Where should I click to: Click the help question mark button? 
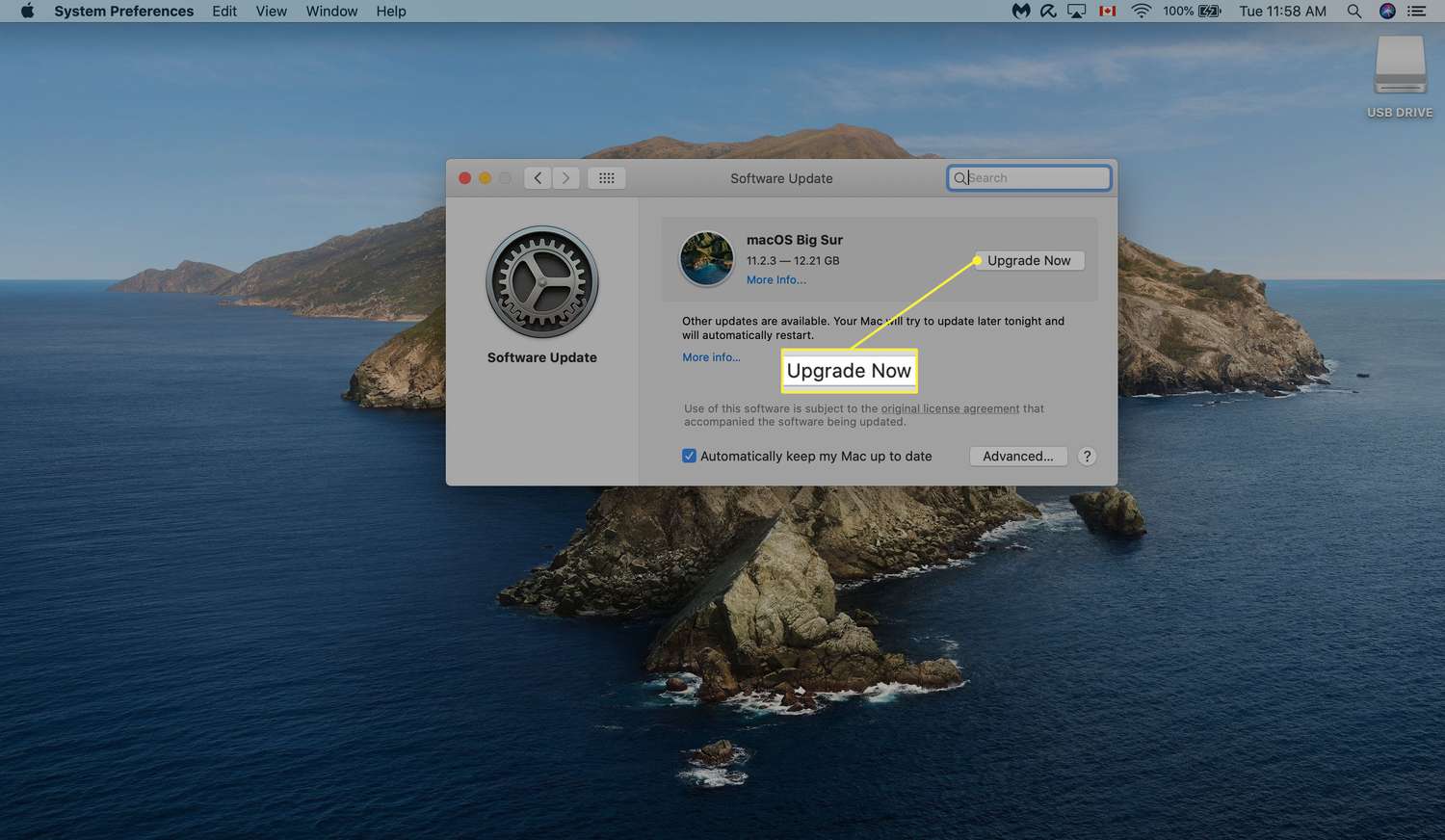pyautogui.click(x=1087, y=457)
